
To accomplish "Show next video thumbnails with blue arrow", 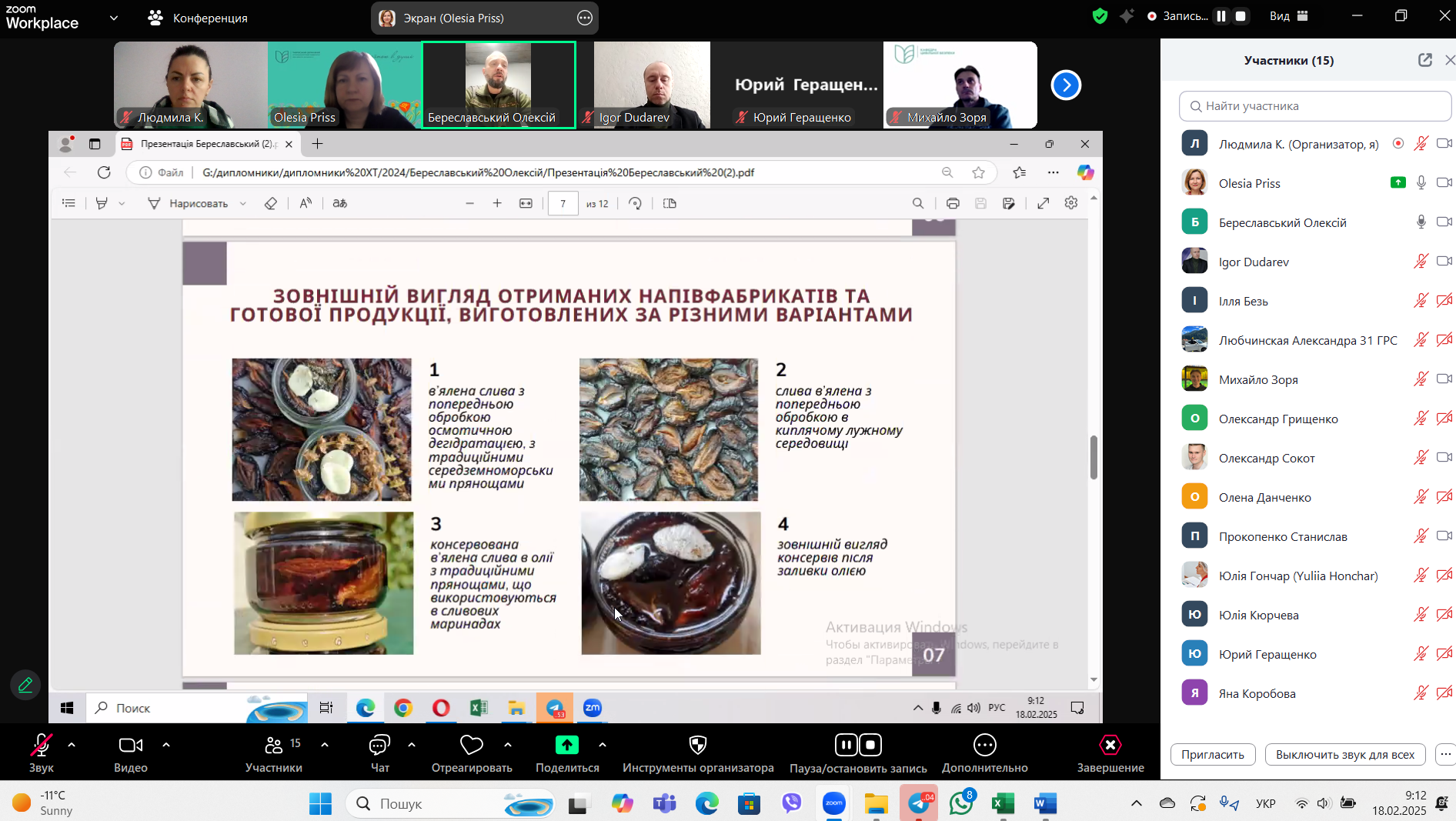I will tap(1066, 85).
